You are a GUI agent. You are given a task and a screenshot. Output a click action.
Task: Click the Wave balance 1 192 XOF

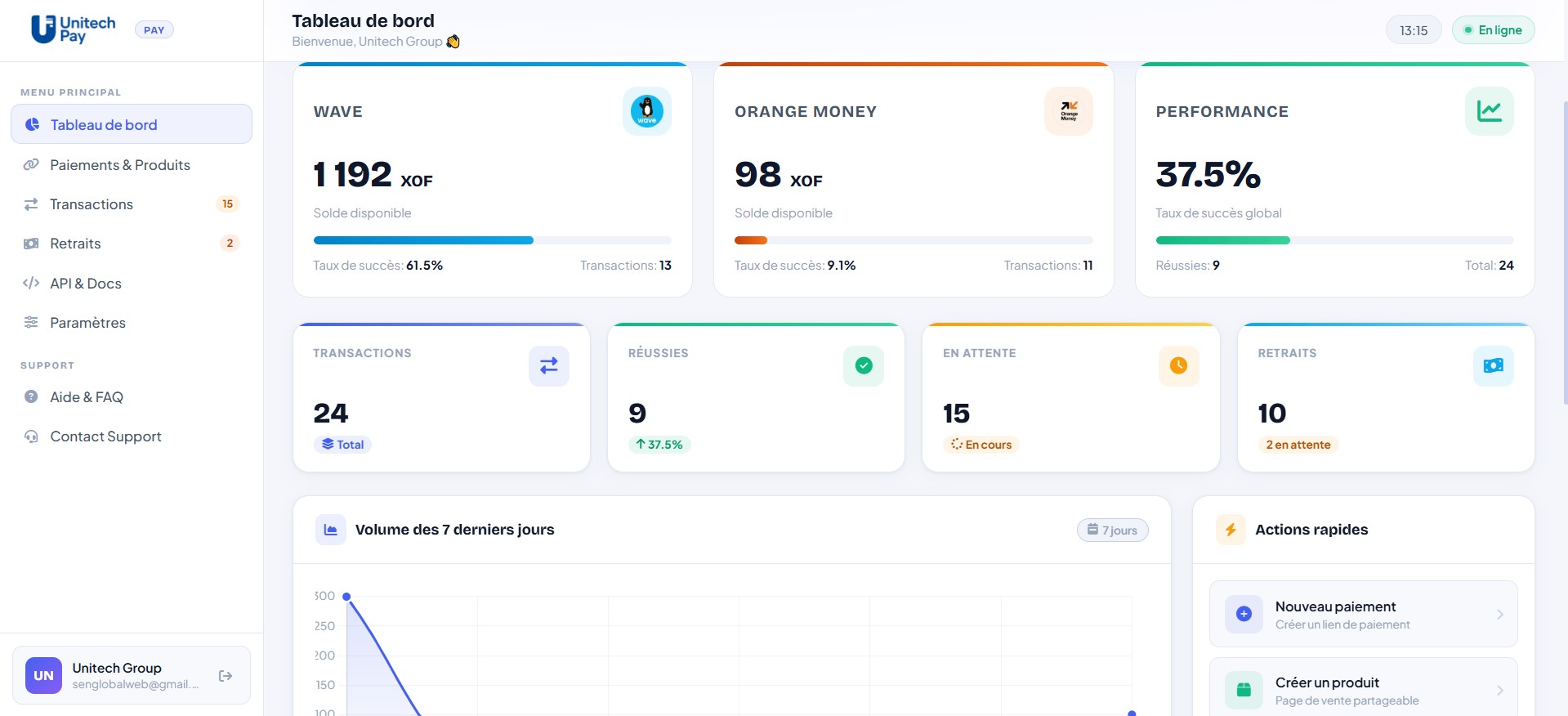373,175
